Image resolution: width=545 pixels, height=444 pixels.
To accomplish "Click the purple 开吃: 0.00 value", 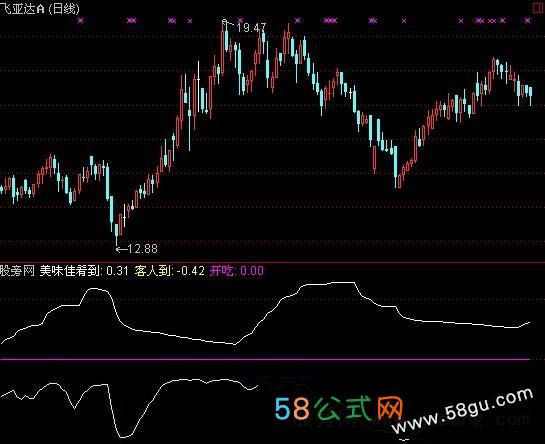I will coord(236,271).
